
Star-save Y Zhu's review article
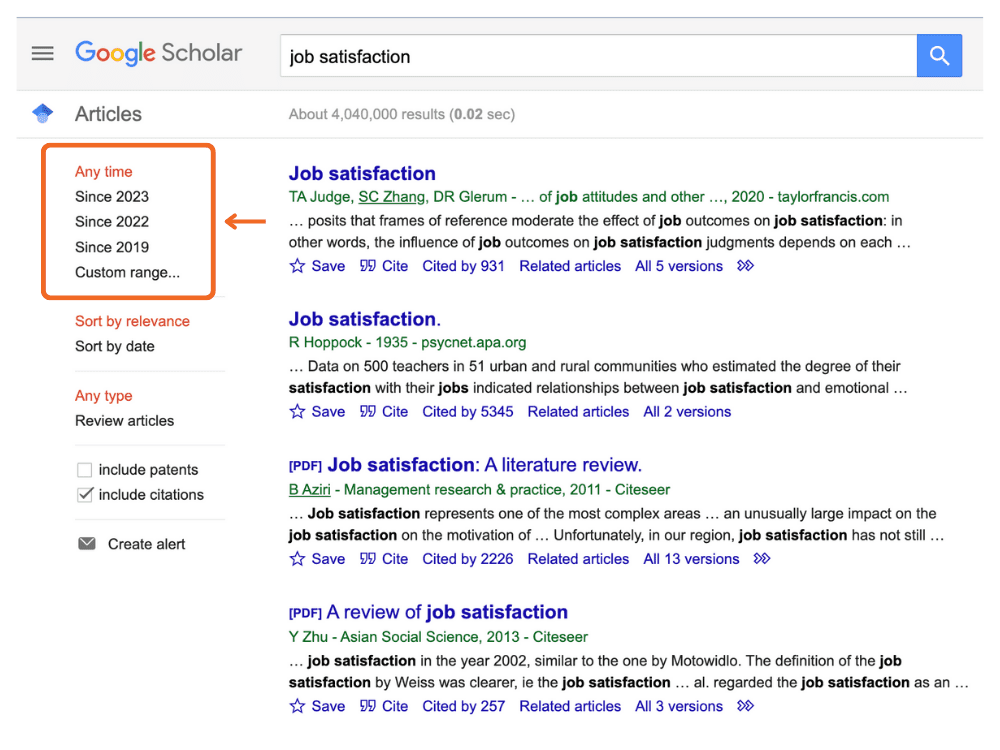(317, 706)
